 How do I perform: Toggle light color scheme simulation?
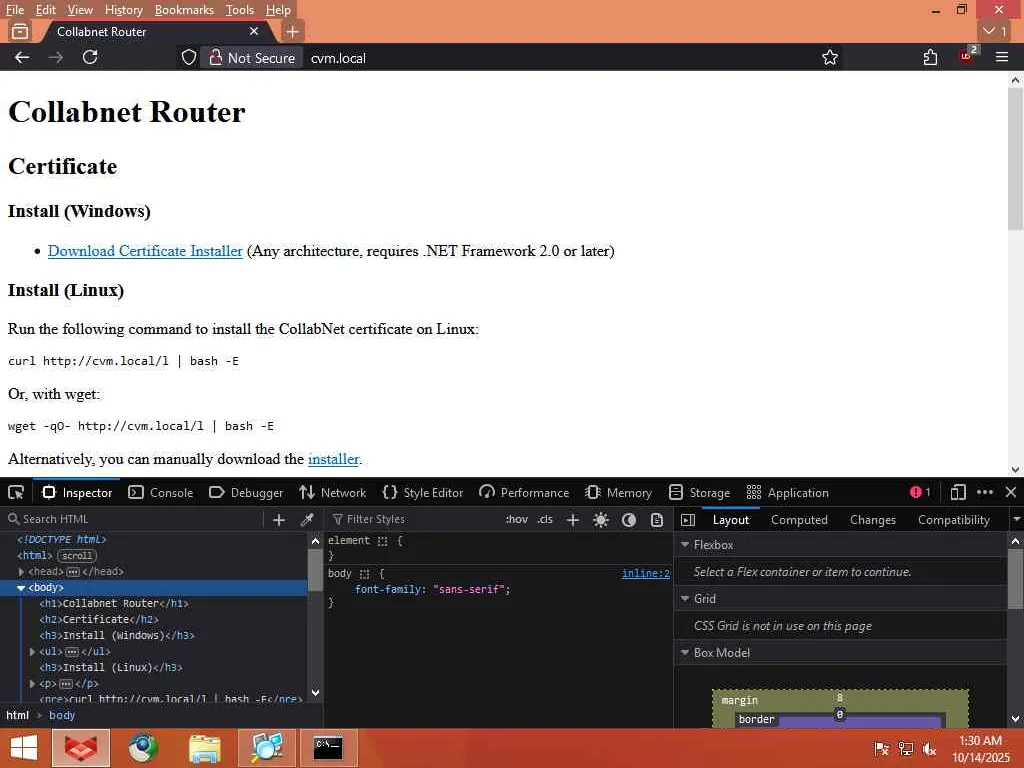pos(601,520)
